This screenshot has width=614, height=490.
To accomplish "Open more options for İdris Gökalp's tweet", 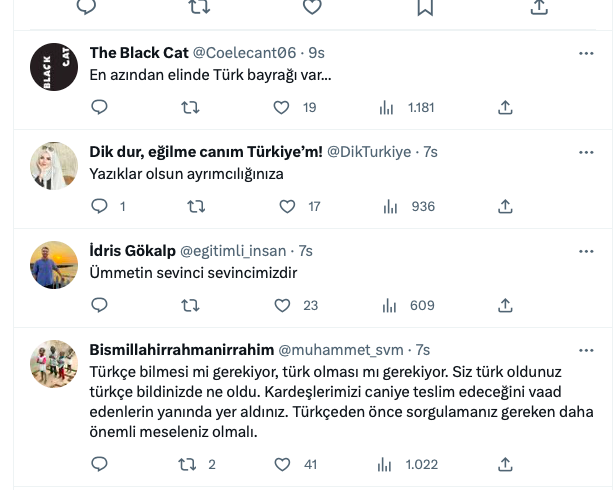I will pos(586,251).
